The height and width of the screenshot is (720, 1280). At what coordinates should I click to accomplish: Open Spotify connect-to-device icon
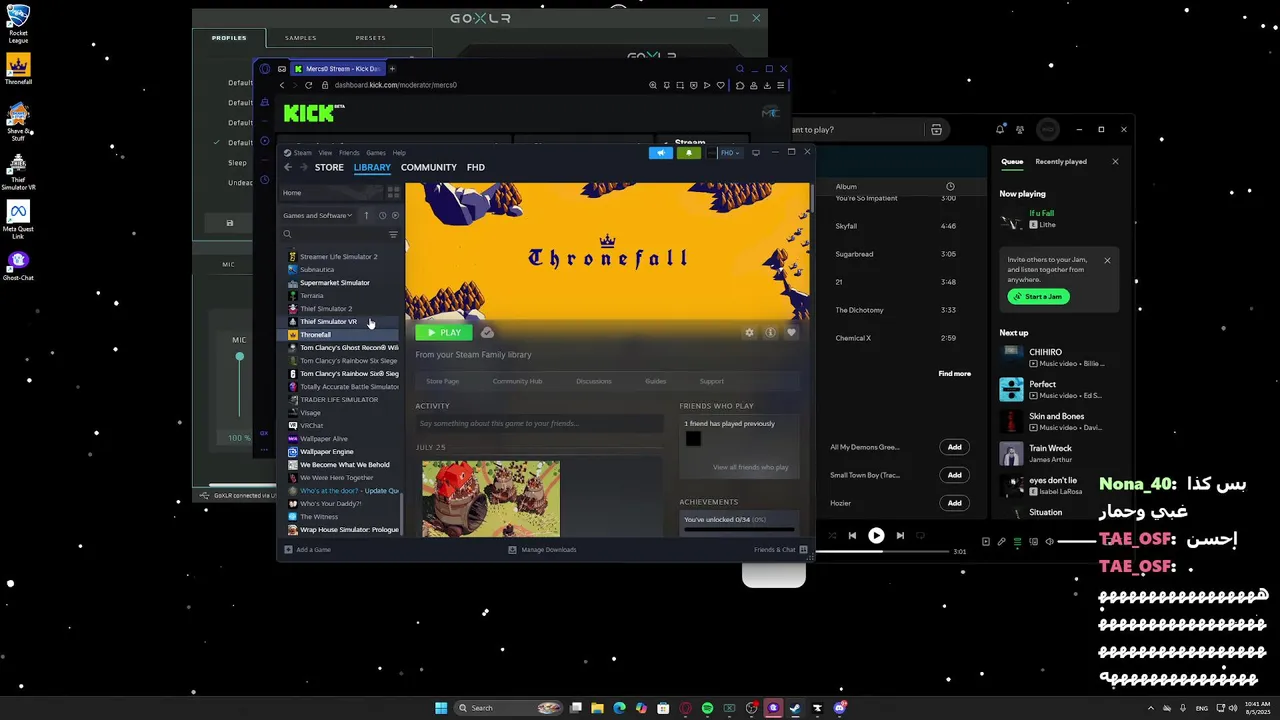click(1033, 541)
